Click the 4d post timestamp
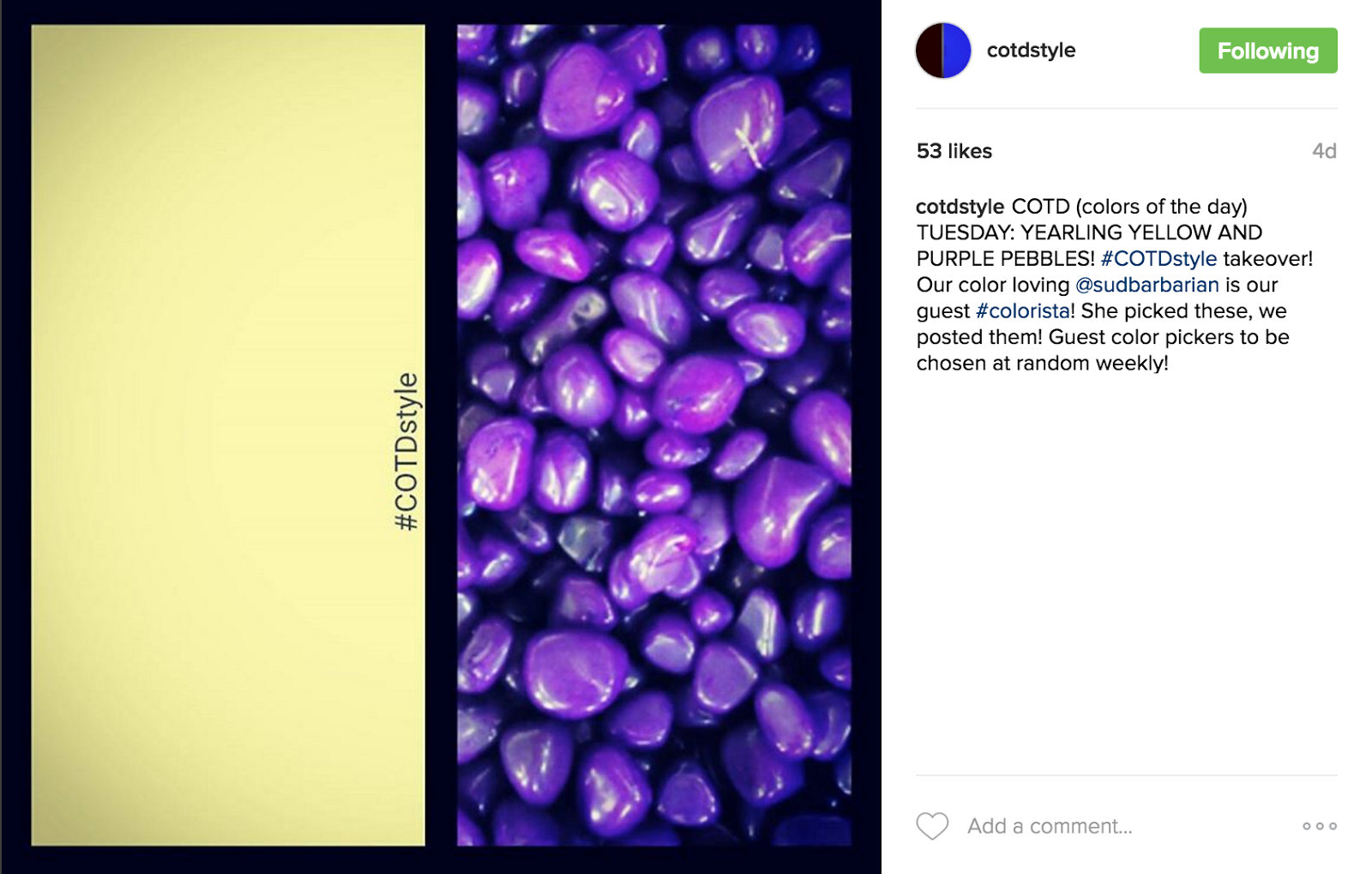The height and width of the screenshot is (874, 1372). point(1324,151)
